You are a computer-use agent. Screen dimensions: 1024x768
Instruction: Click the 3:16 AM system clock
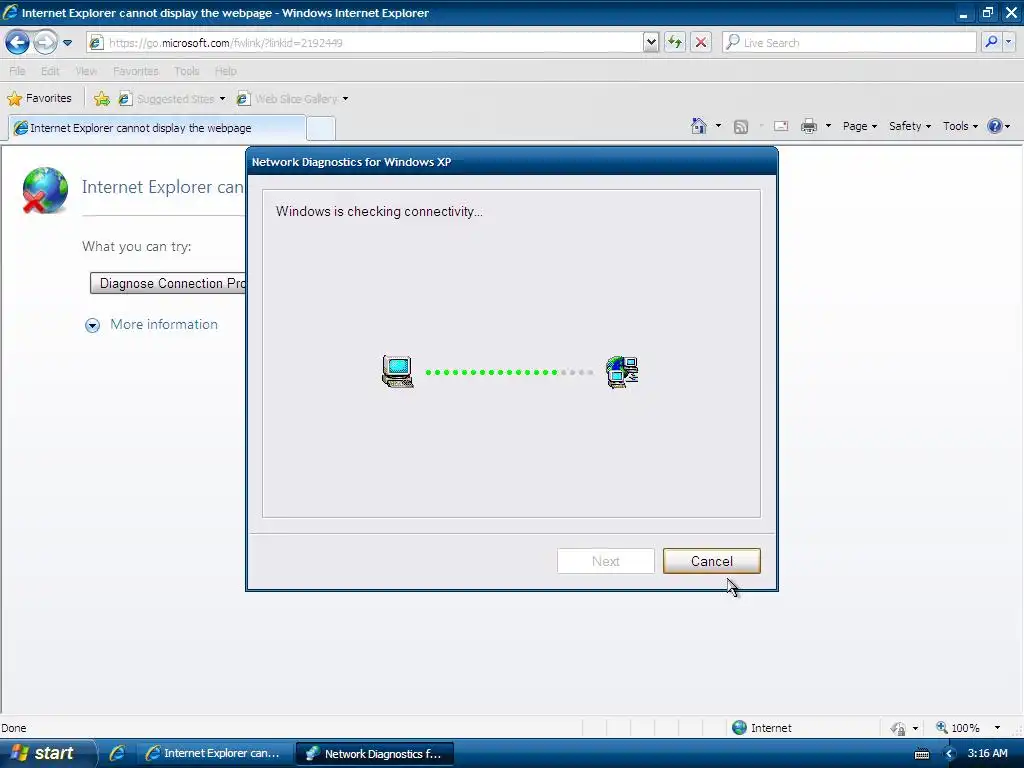pyautogui.click(x=987, y=753)
